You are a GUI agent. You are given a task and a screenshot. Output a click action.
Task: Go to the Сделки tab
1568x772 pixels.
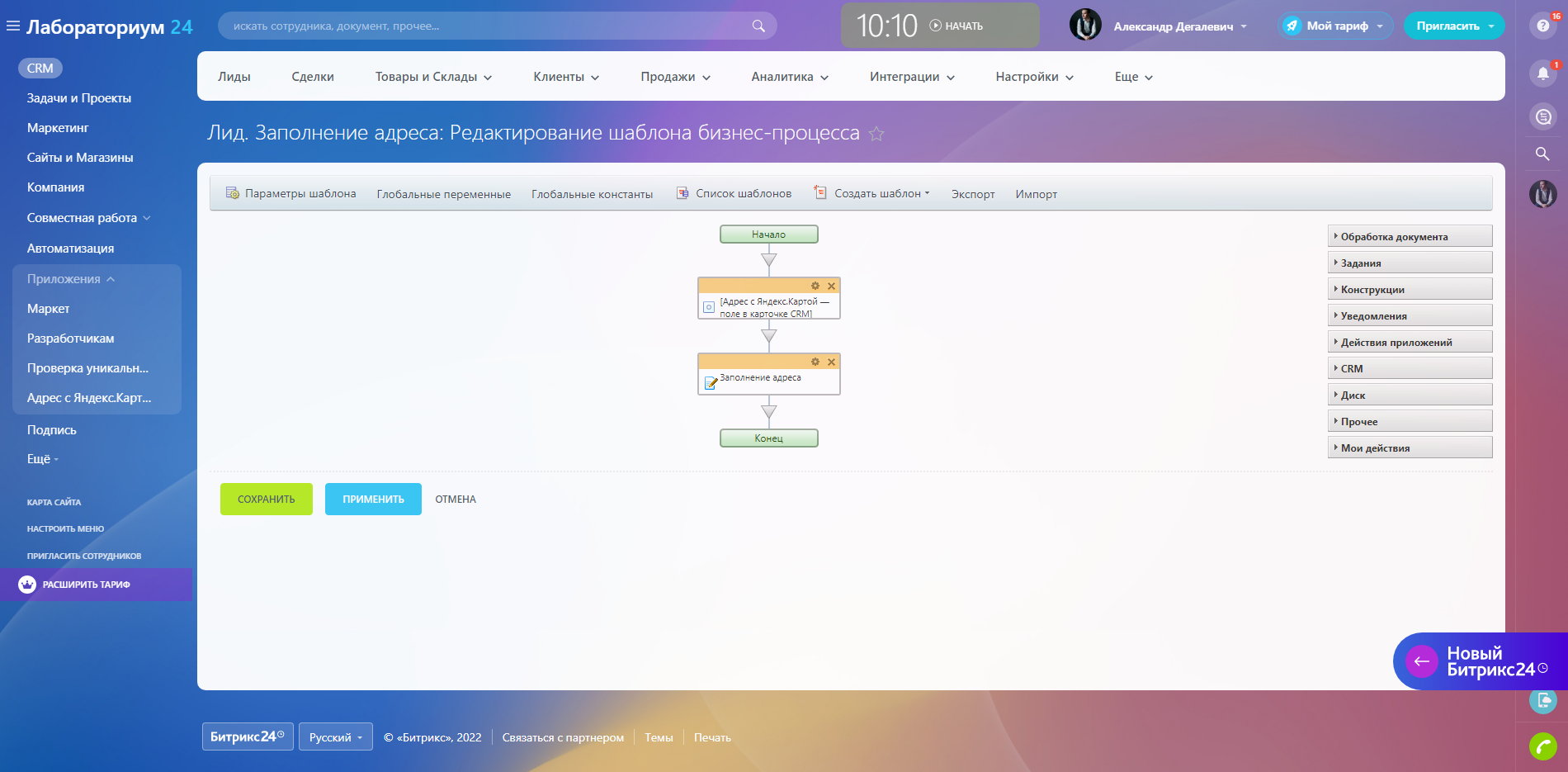tap(313, 77)
